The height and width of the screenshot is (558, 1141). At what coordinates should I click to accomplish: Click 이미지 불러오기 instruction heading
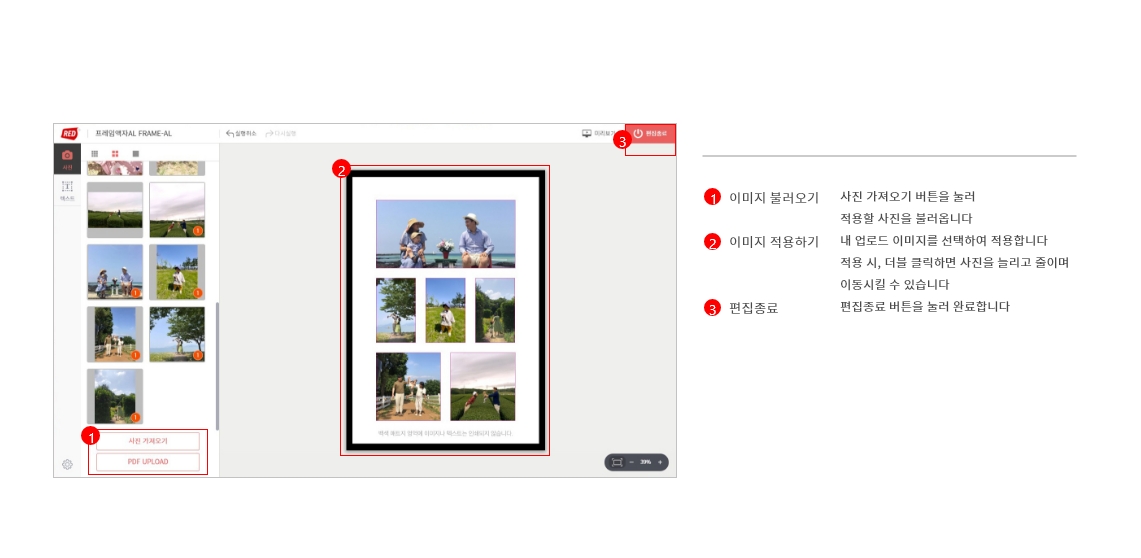click(x=774, y=197)
